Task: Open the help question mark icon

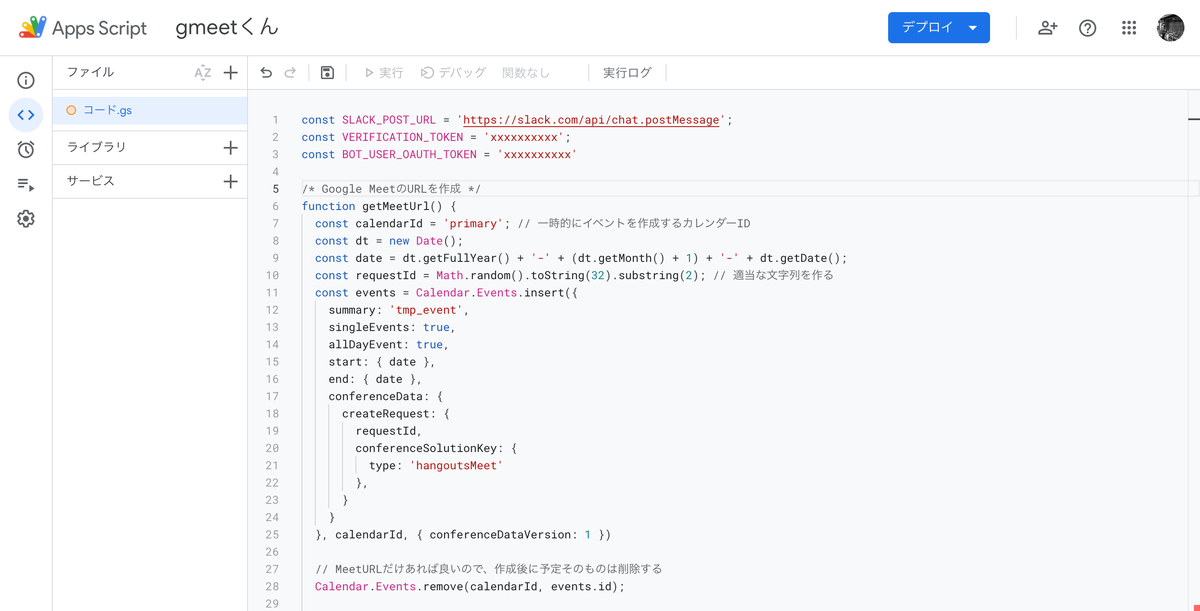Action: click(x=1088, y=28)
